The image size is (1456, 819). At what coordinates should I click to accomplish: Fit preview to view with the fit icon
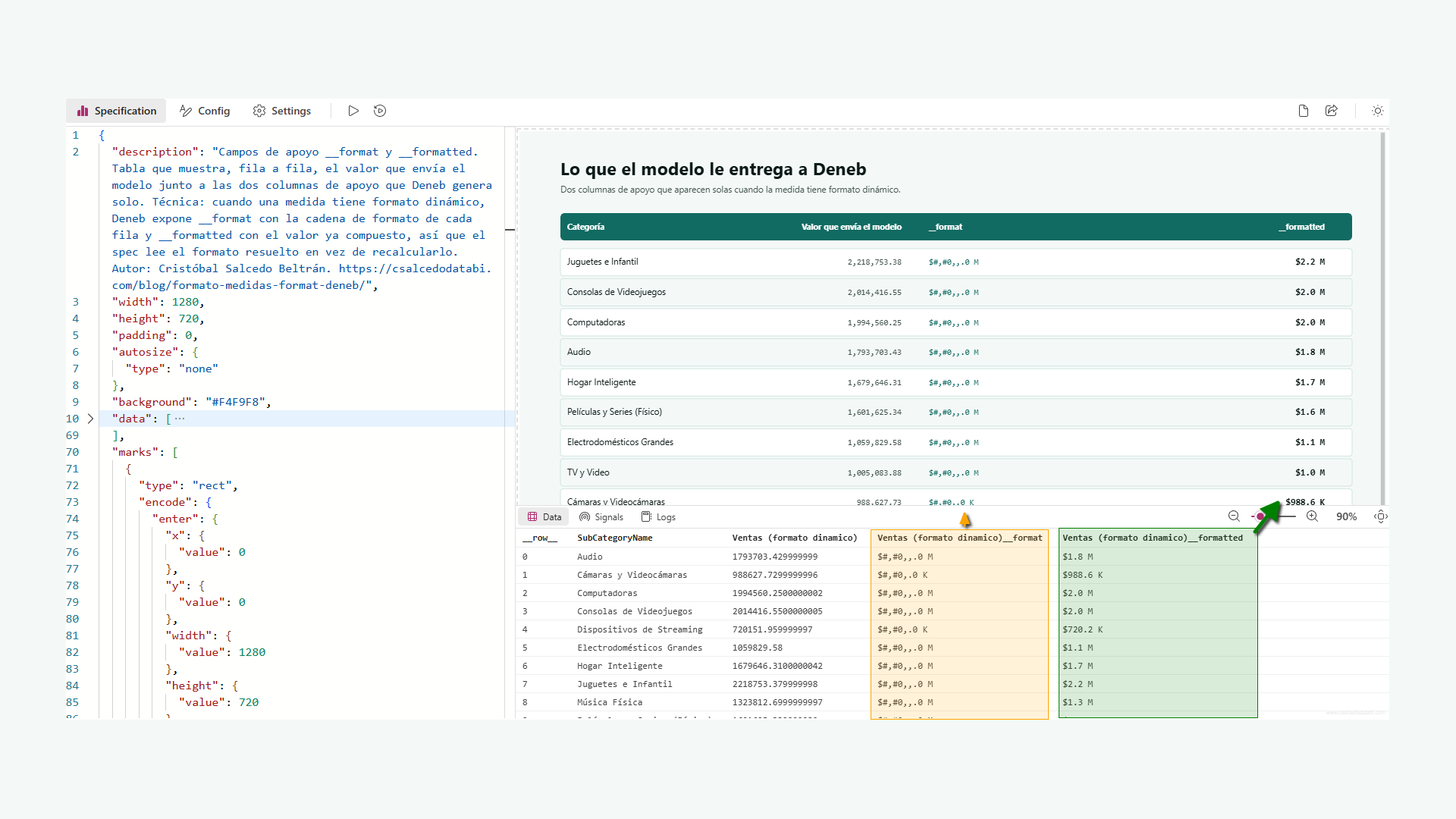1381,516
